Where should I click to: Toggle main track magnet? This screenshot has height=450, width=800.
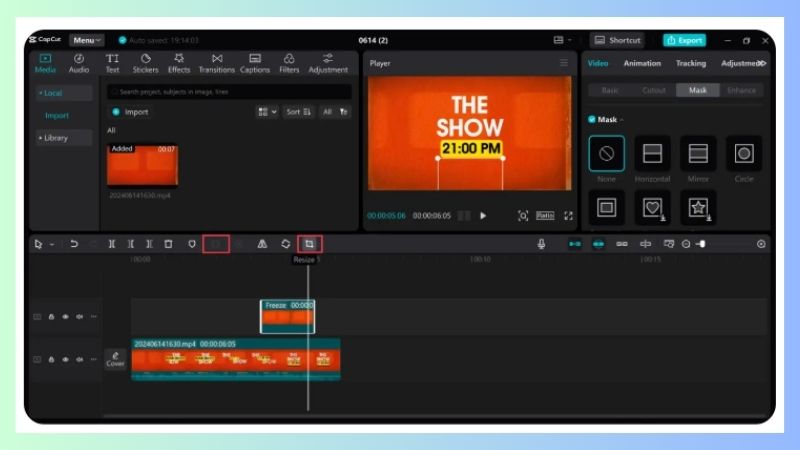click(575, 244)
